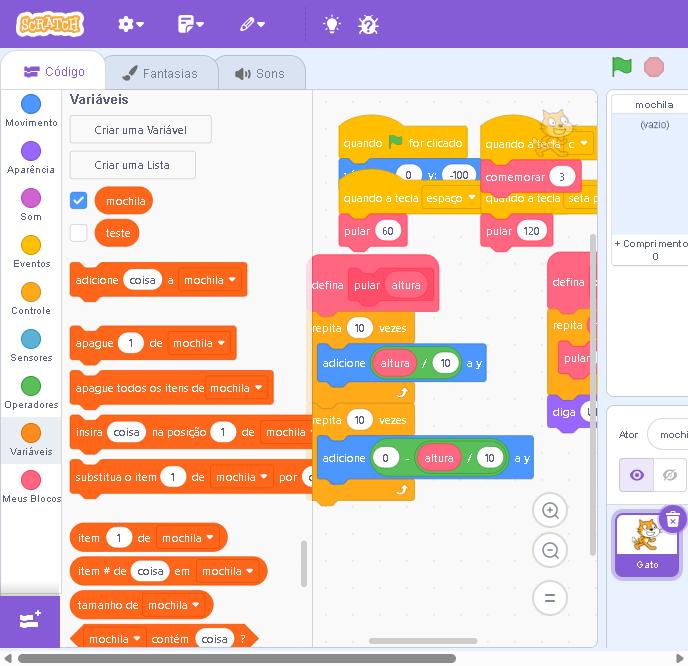Image resolution: width=688 pixels, height=666 pixels.
Task: Click the Scratch logo
Action: [x=50, y=24]
